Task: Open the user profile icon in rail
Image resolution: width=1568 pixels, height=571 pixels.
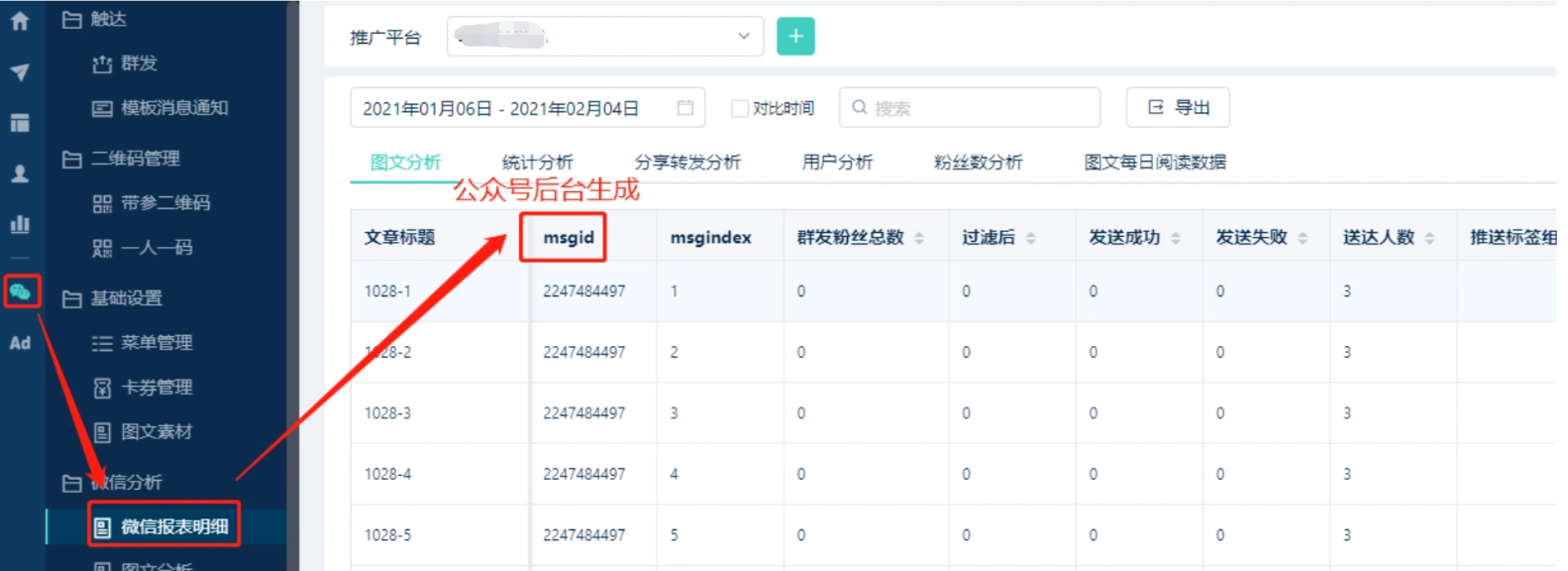Action: (20, 173)
